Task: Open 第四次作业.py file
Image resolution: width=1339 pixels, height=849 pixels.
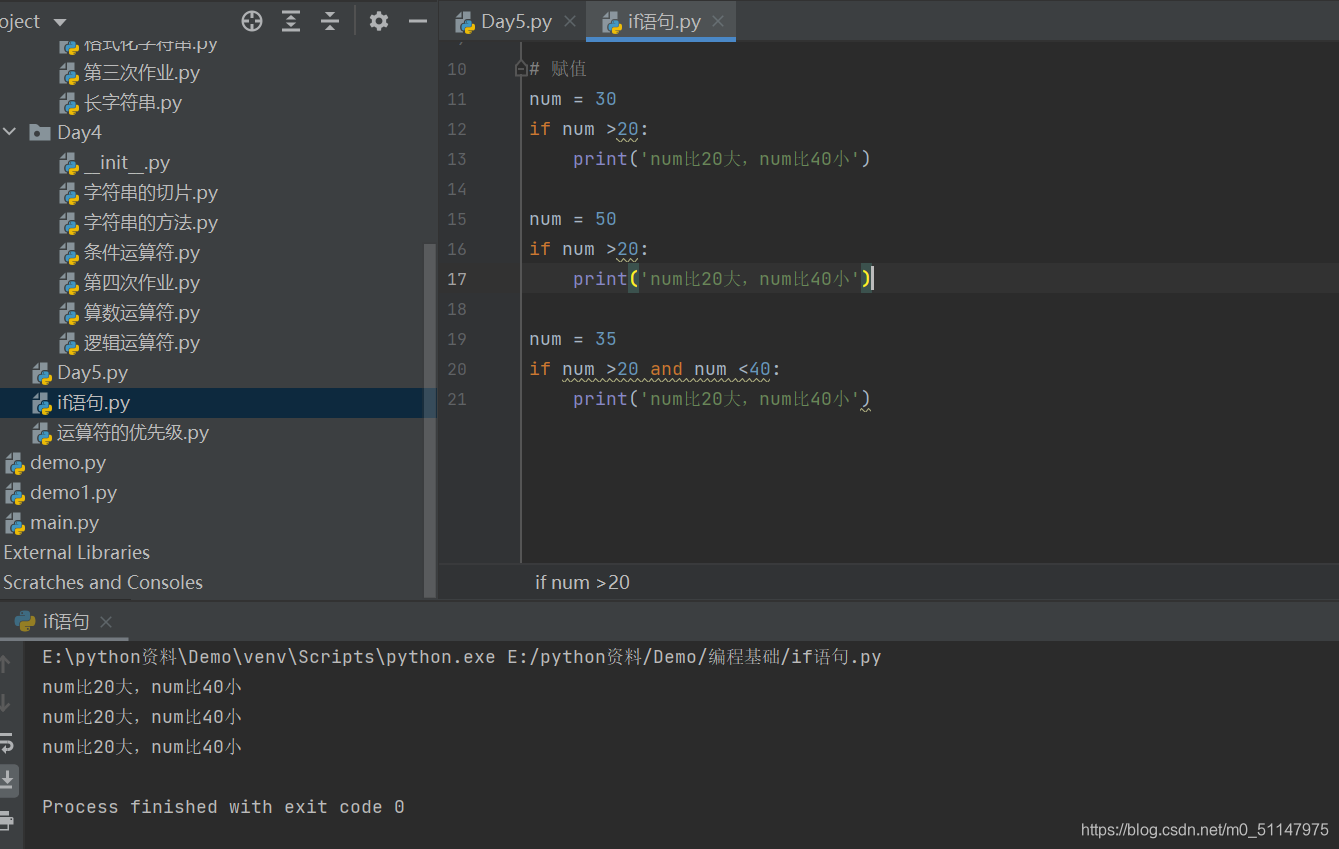Action: pyautogui.click(x=141, y=283)
